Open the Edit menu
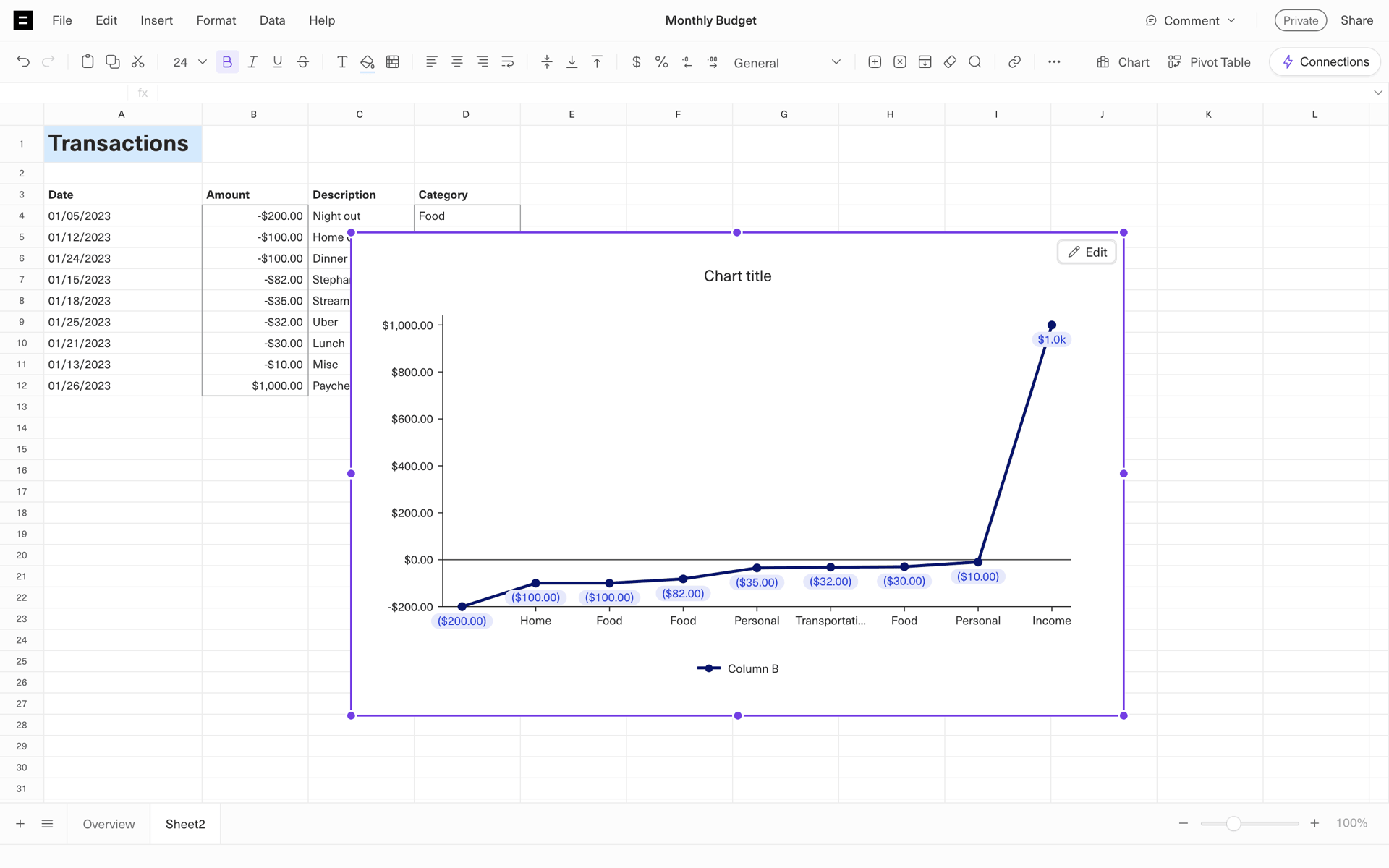This screenshot has width=1389, height=868. [106, 20]
